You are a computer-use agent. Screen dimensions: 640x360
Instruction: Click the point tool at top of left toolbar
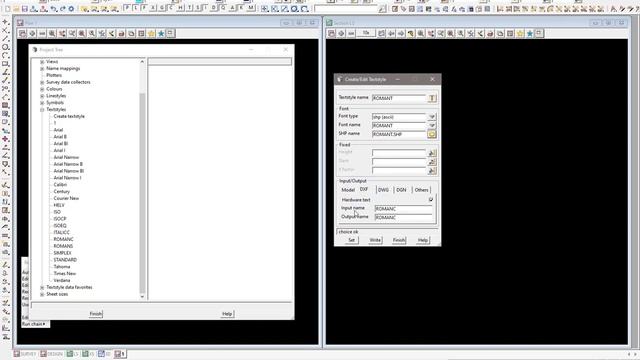[5, 22]
